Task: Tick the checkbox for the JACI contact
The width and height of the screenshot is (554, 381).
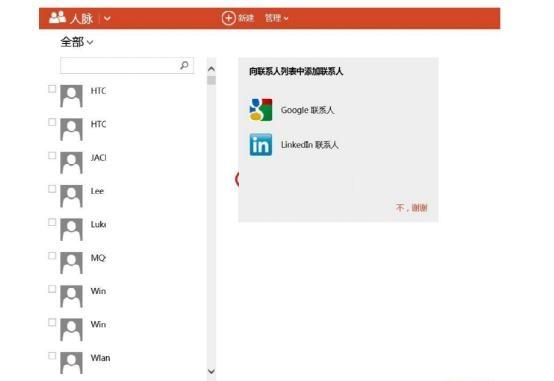Action: [x=52, y=156]
